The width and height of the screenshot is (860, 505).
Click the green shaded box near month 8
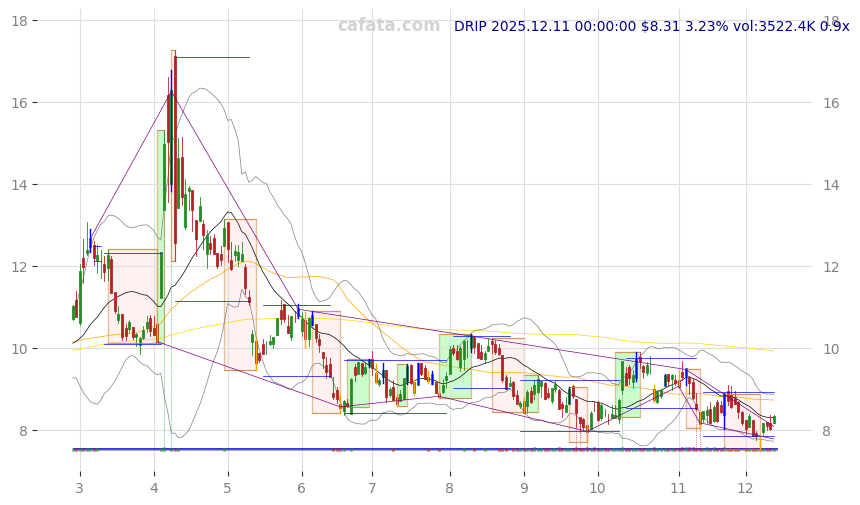pyautogui.click(x=455, y=366)
